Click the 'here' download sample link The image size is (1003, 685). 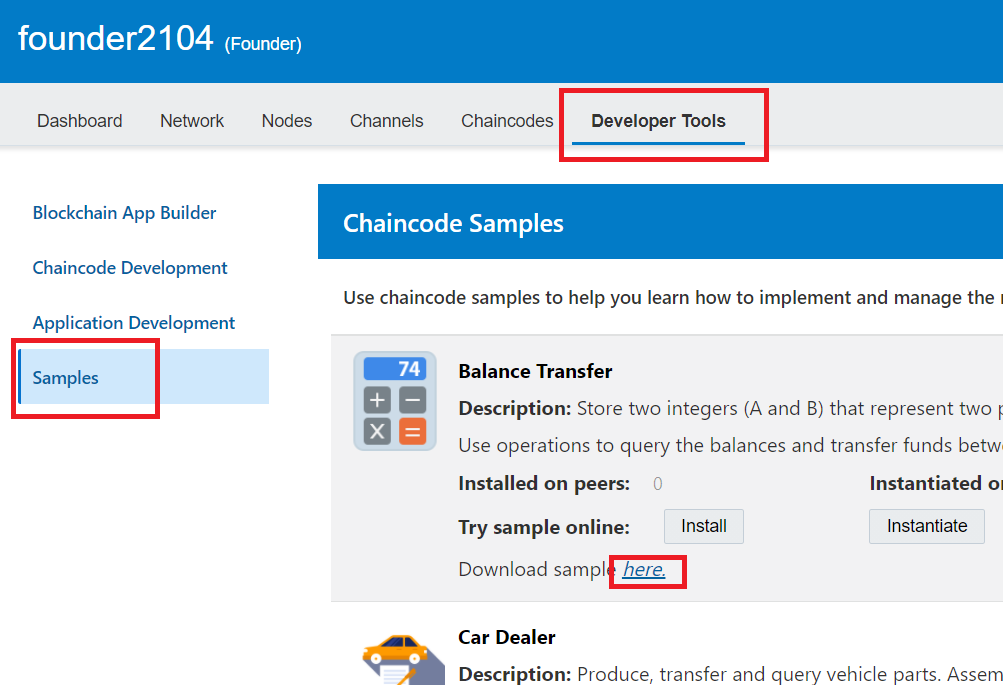click(x=644, y=570)
